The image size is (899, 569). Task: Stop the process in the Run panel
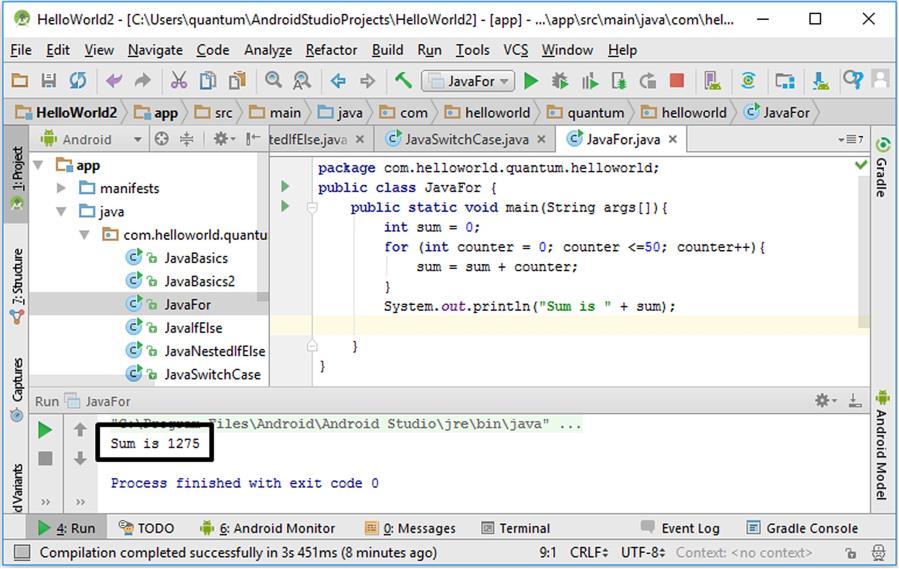[45, 458]
